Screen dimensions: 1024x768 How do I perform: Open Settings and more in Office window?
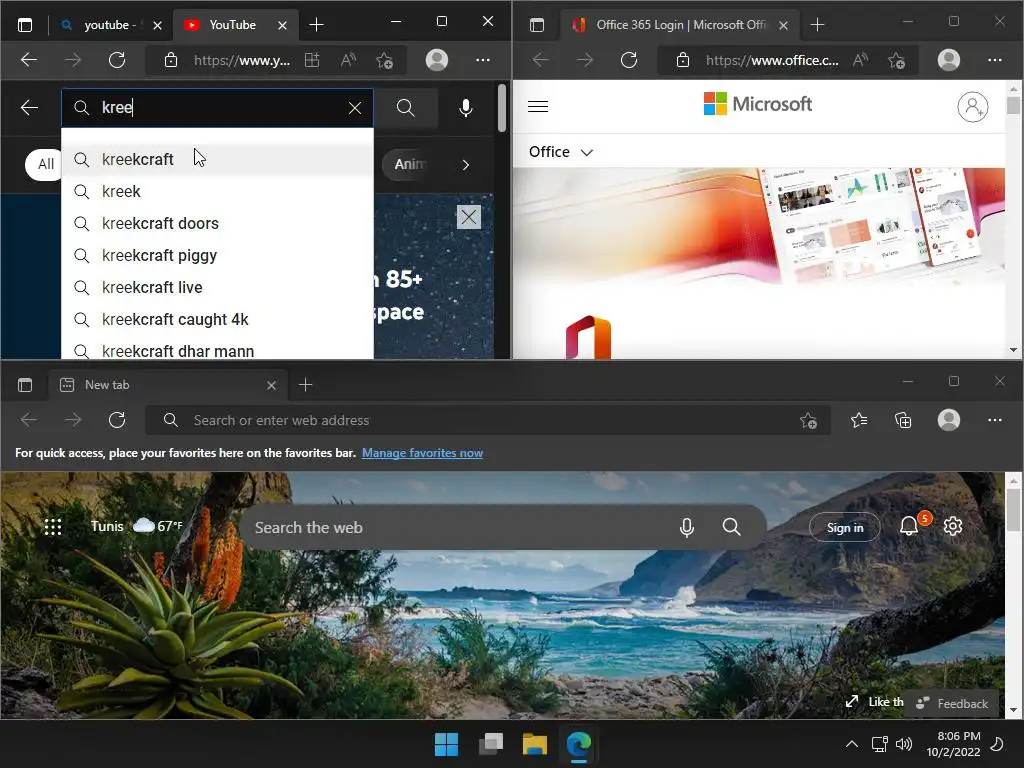(x=995, y=60)
